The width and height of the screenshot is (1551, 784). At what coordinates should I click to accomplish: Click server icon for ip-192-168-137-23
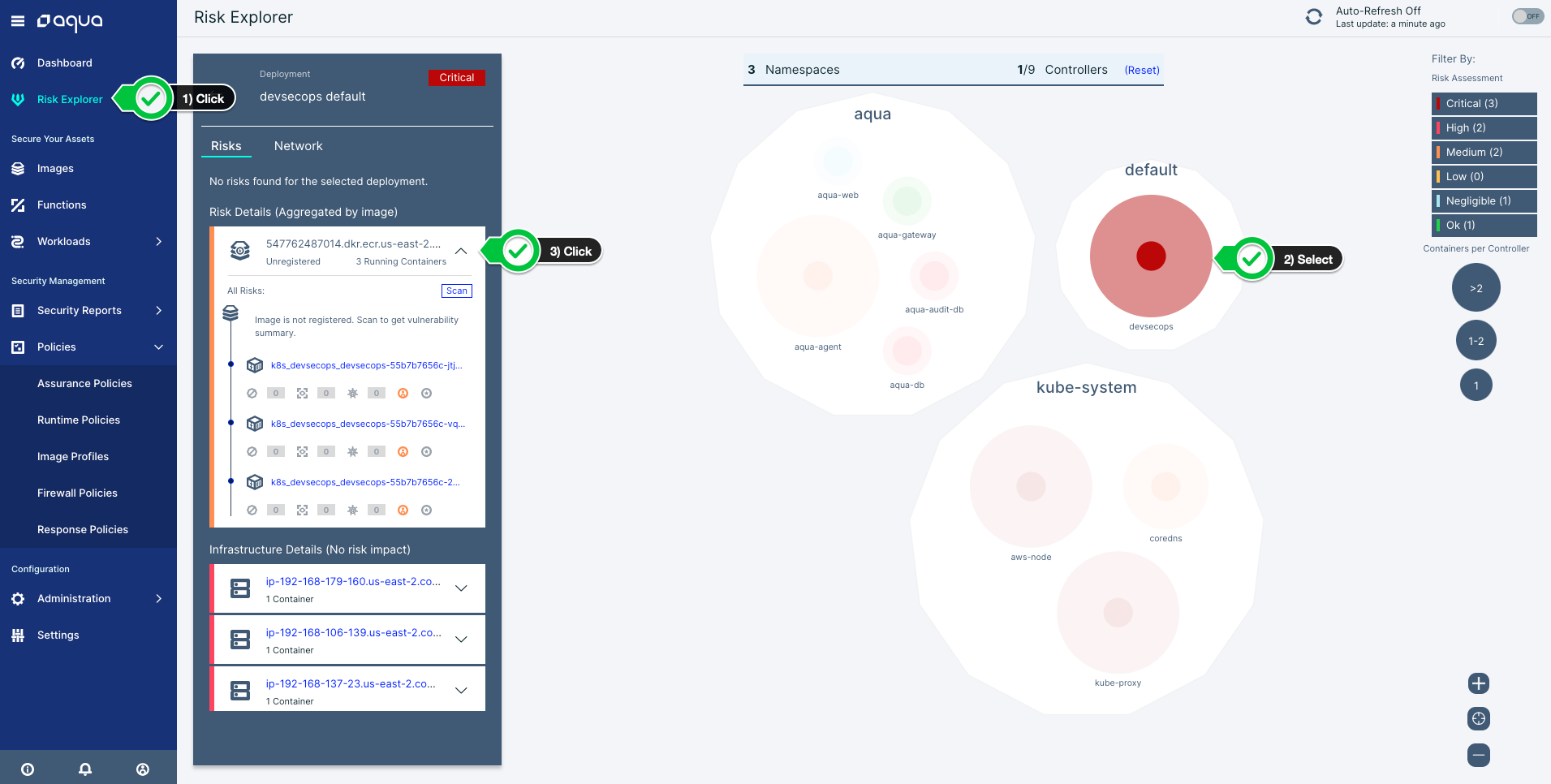pos(240,691)
